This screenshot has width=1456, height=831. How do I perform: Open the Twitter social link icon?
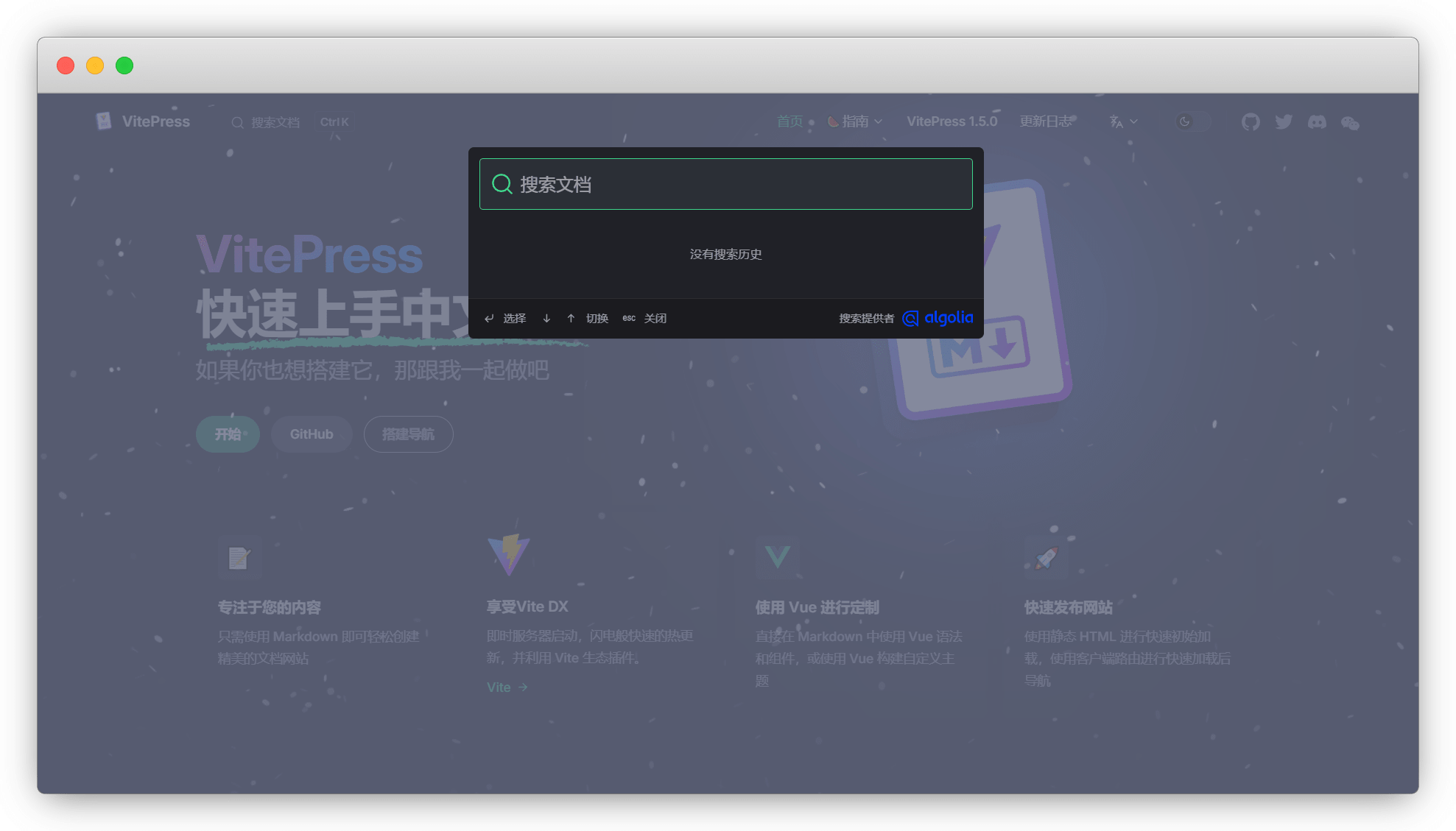(1284, 122)
